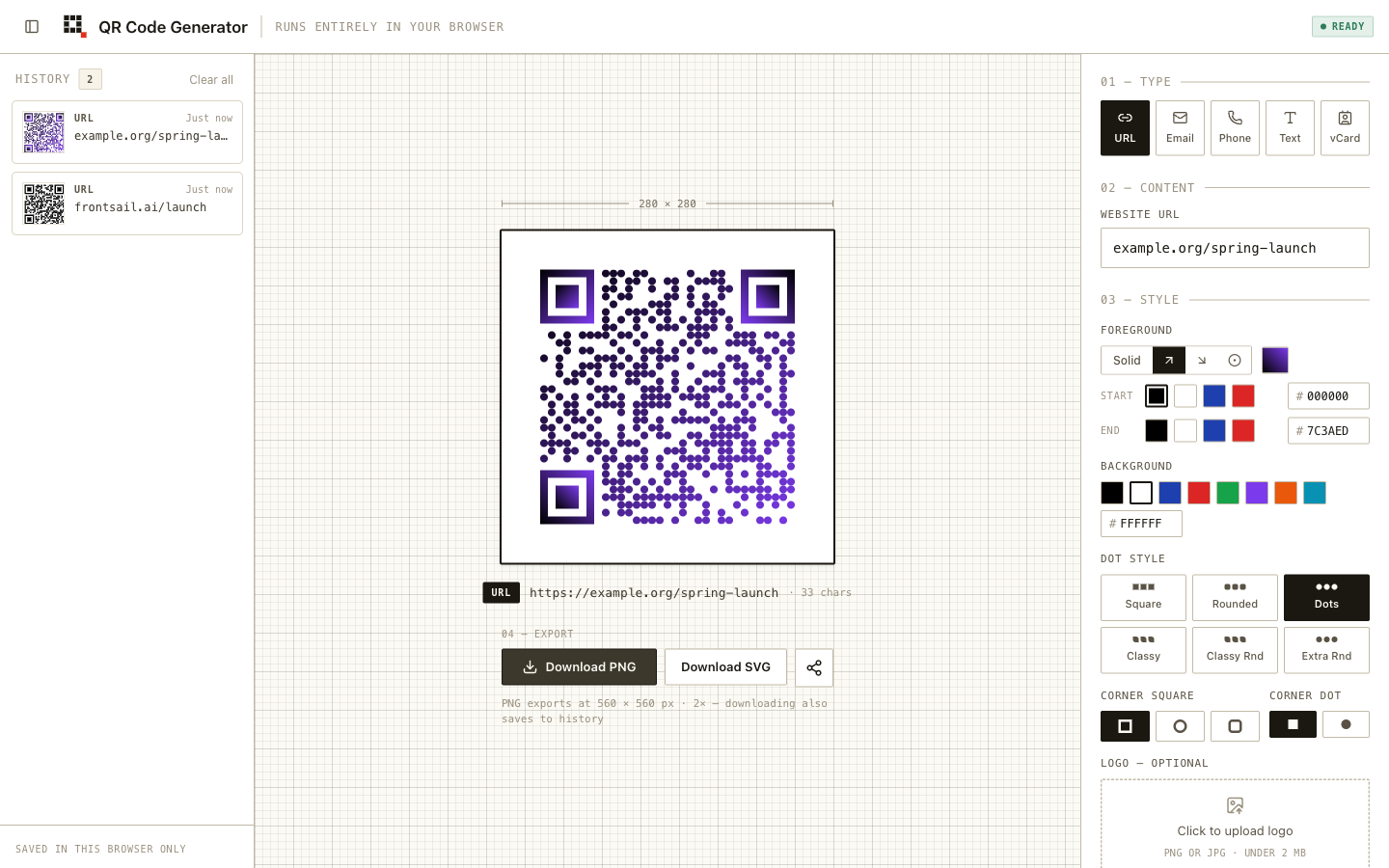Select the circle corner square icon

[x=1180, y=726]
